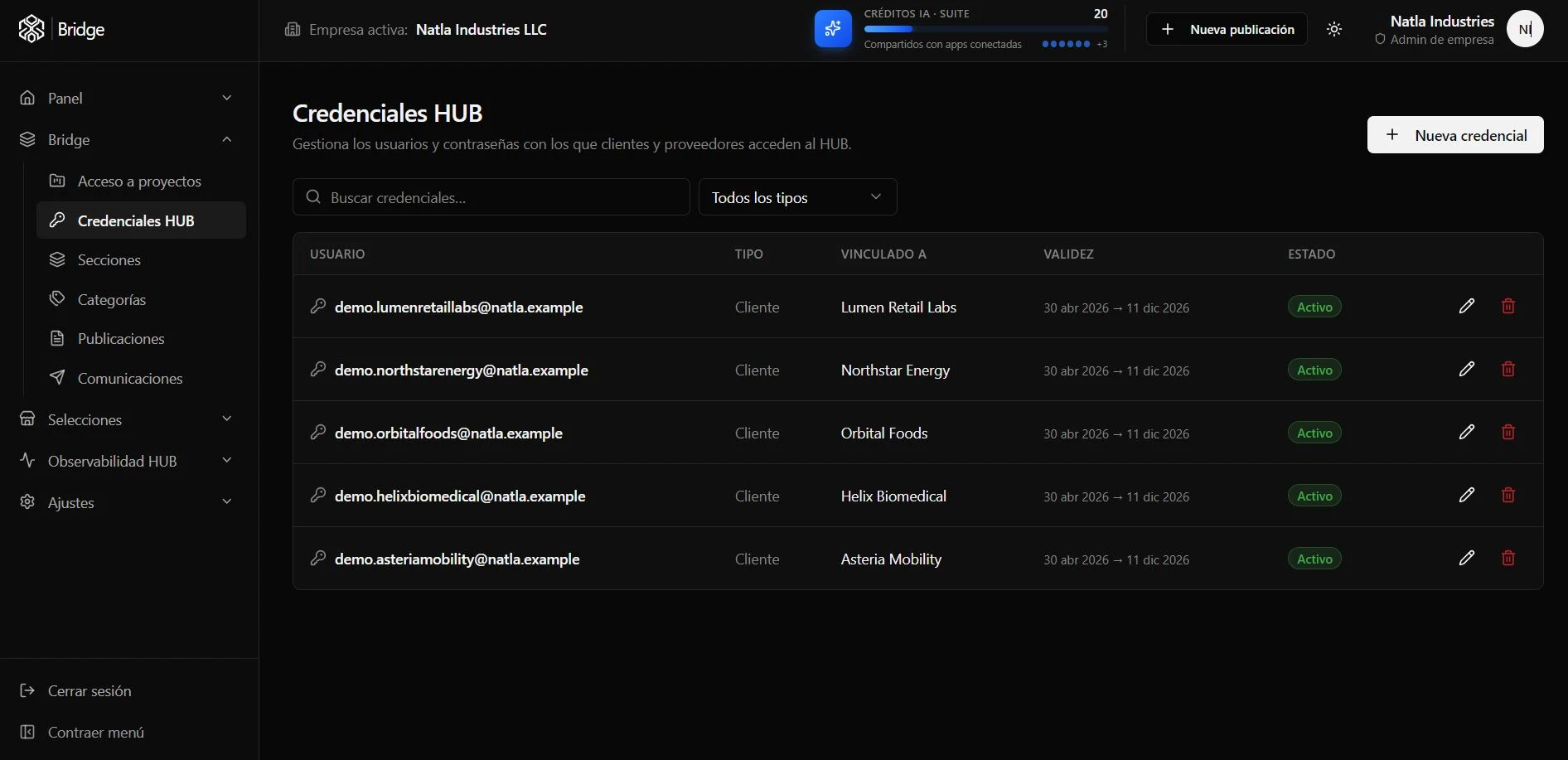Open the Todos los tipos dropdown
Screen dimensions: 1568x760
[797, 197]
